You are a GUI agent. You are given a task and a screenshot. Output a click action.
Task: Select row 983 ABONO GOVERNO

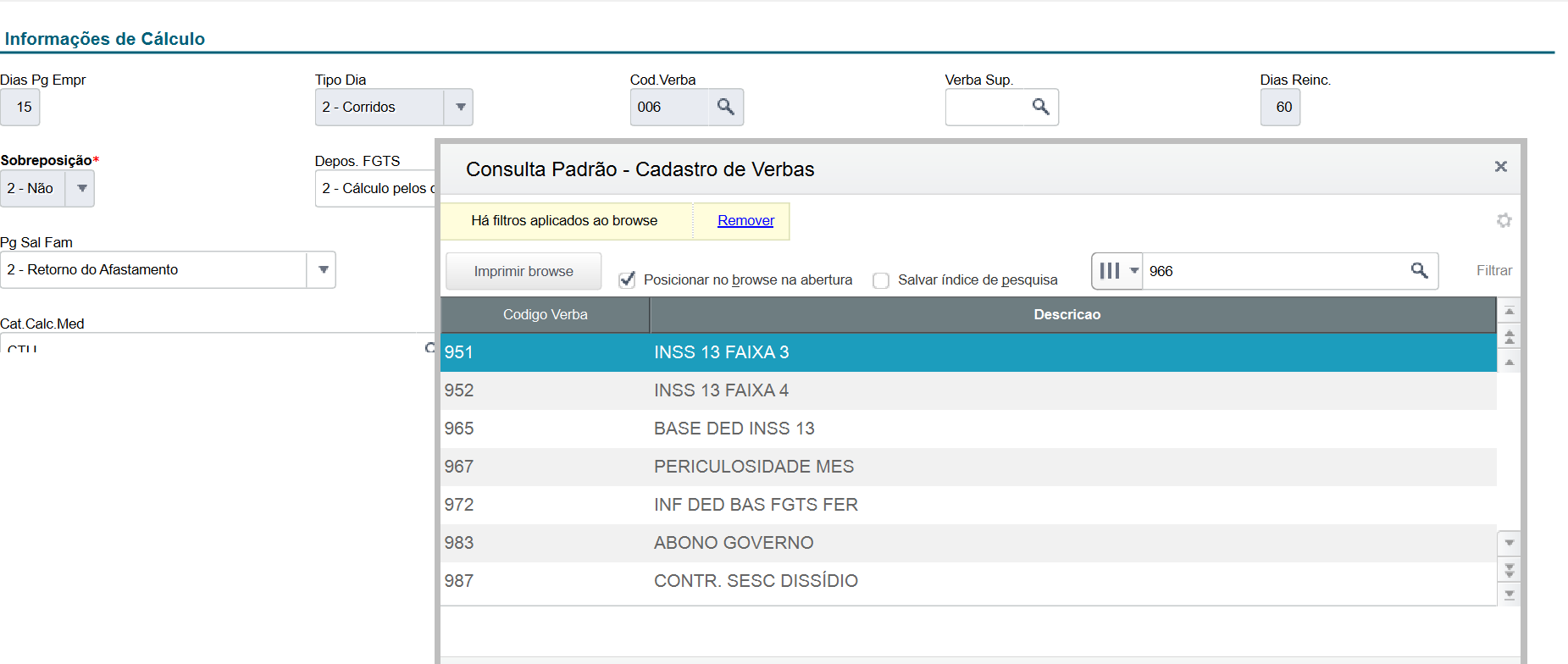pyautogui.click(x=968, y=543)
